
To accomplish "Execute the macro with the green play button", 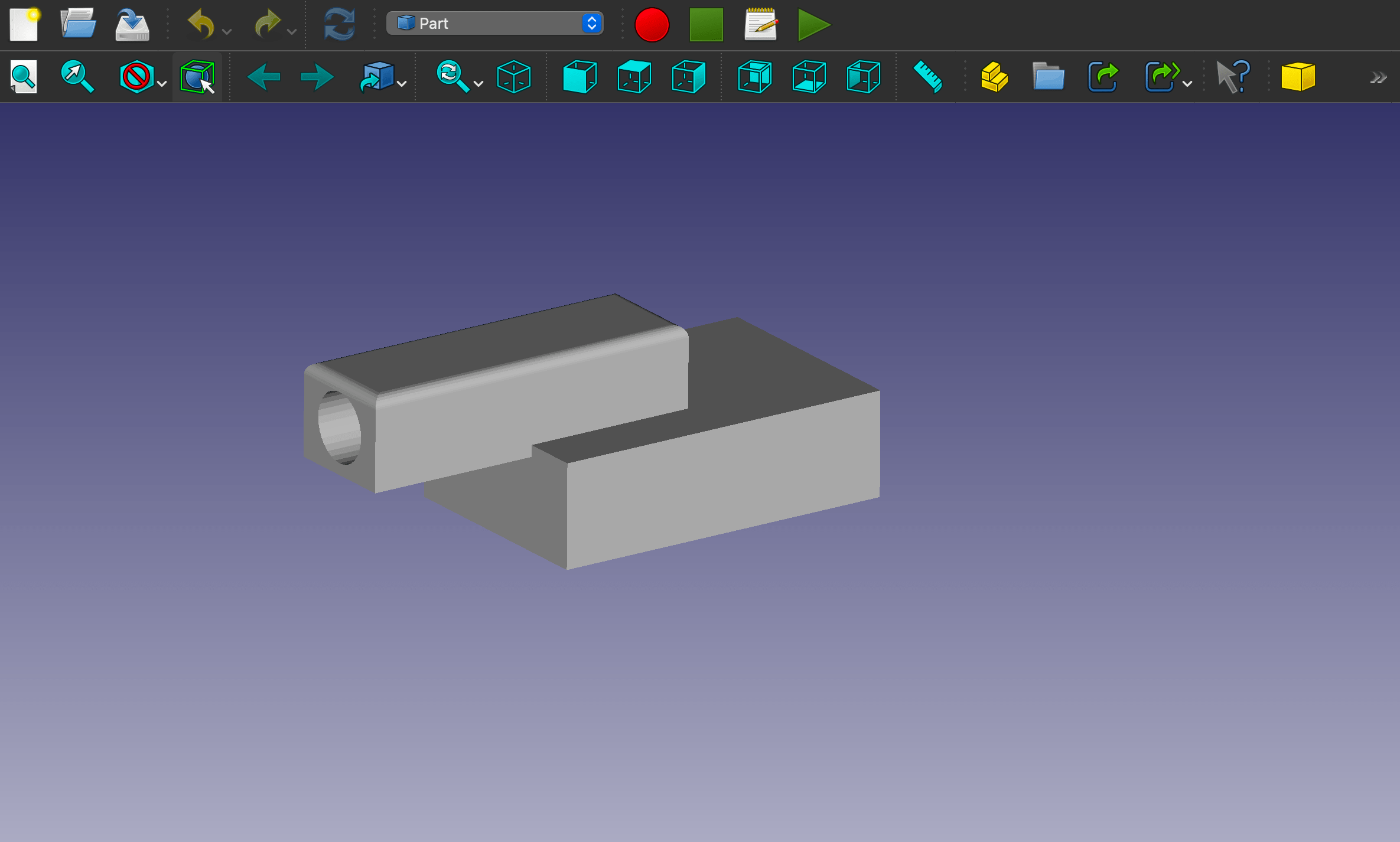I will [813, 24].
